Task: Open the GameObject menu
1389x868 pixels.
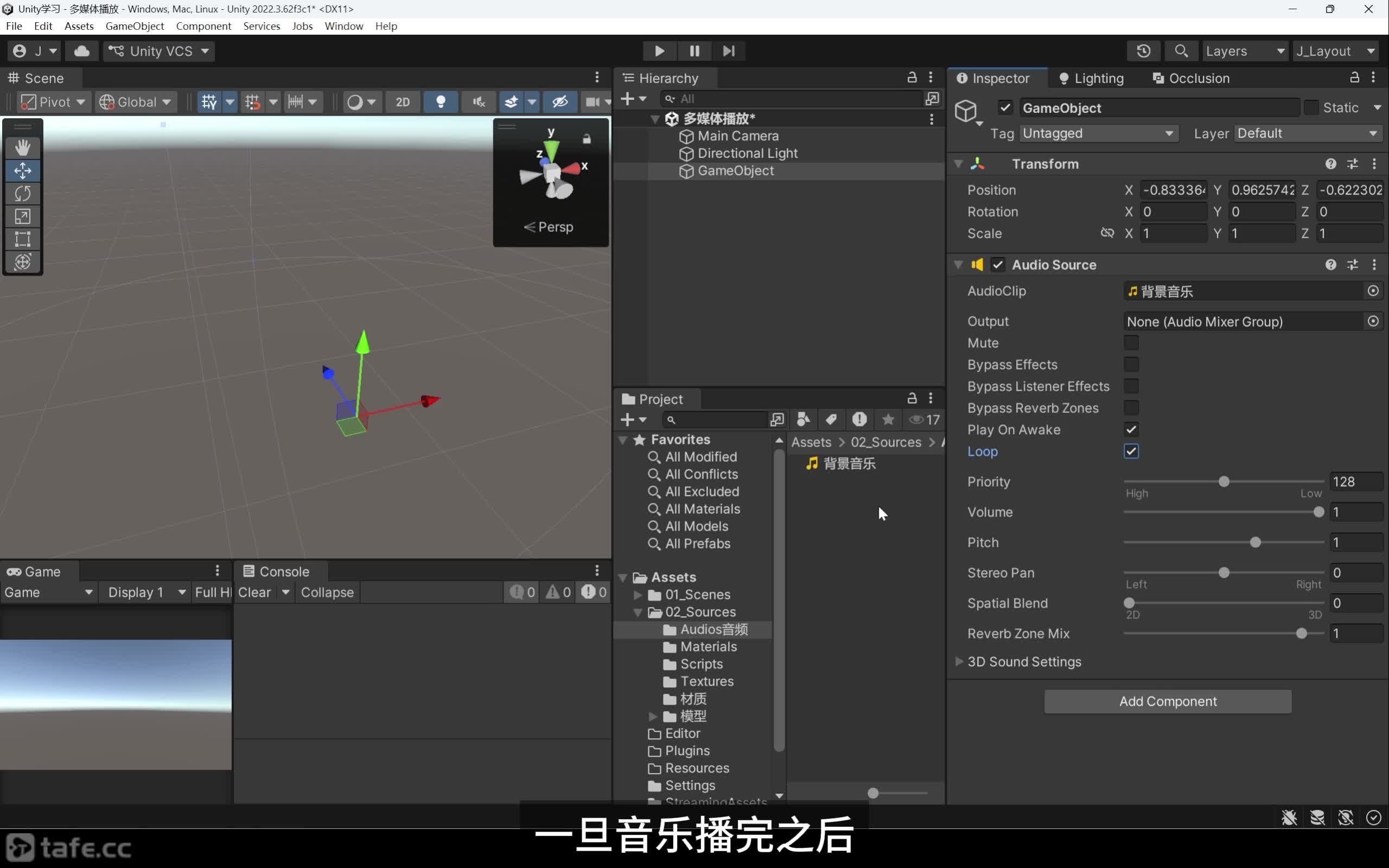Action: click(x=135, y=26)
